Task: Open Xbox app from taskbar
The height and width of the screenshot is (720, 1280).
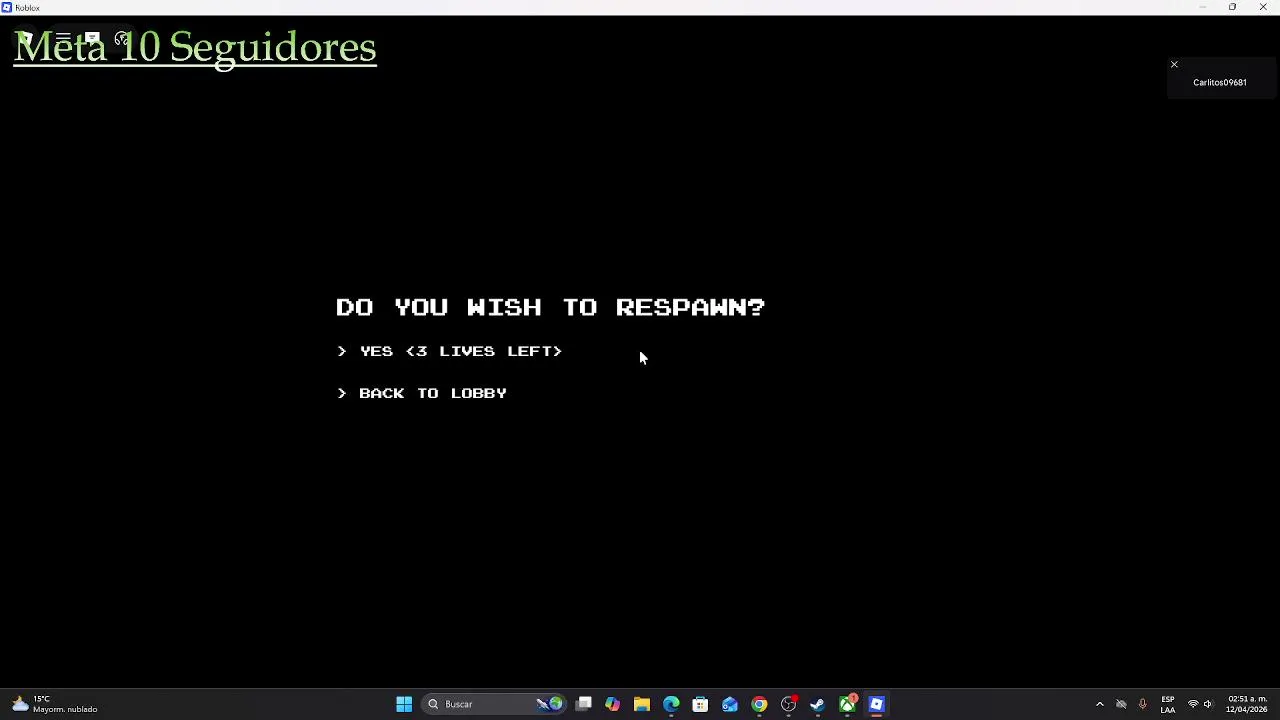Action: pyautogui.click(x=848, y=704)
